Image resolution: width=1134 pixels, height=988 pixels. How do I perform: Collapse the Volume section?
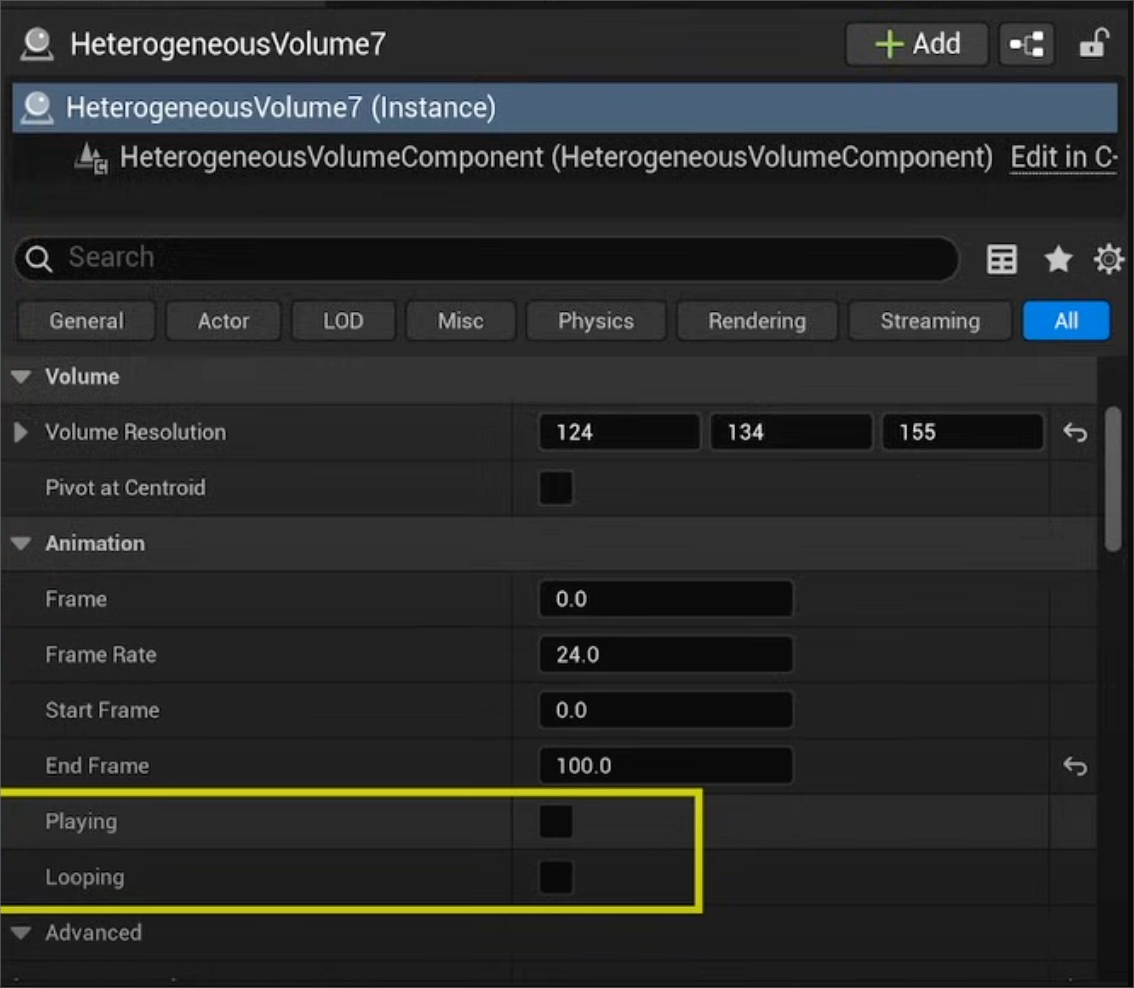[x=21, y=377]
